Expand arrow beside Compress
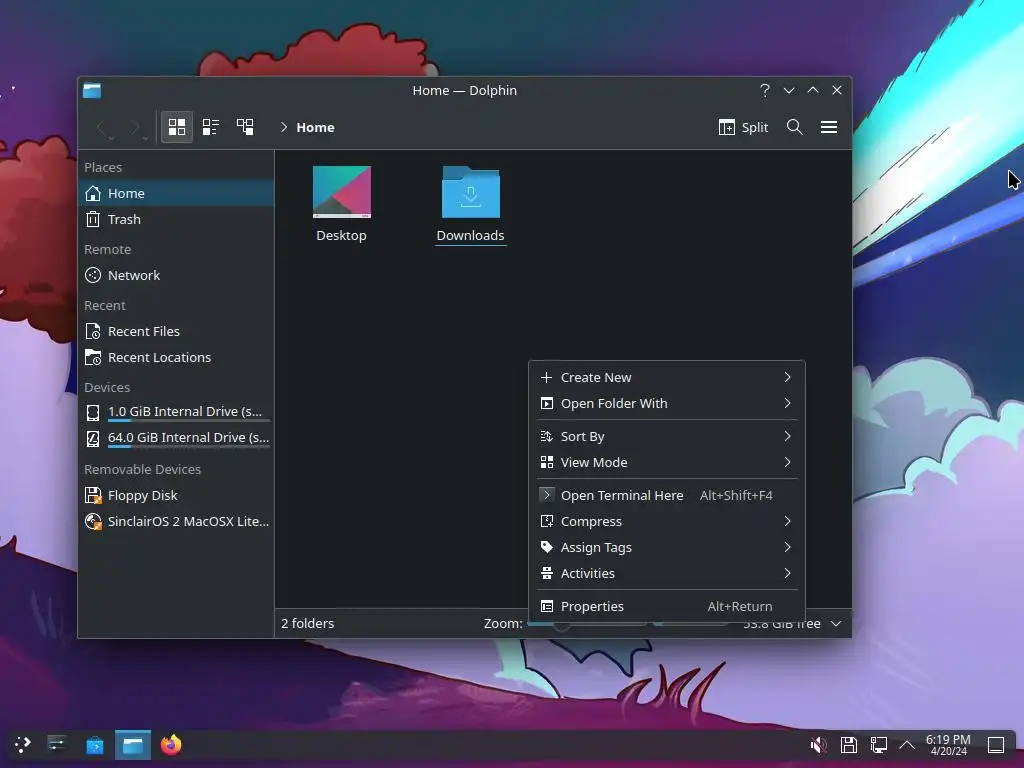The width and height of the screenshot is (1024, 768). (788, 521)
